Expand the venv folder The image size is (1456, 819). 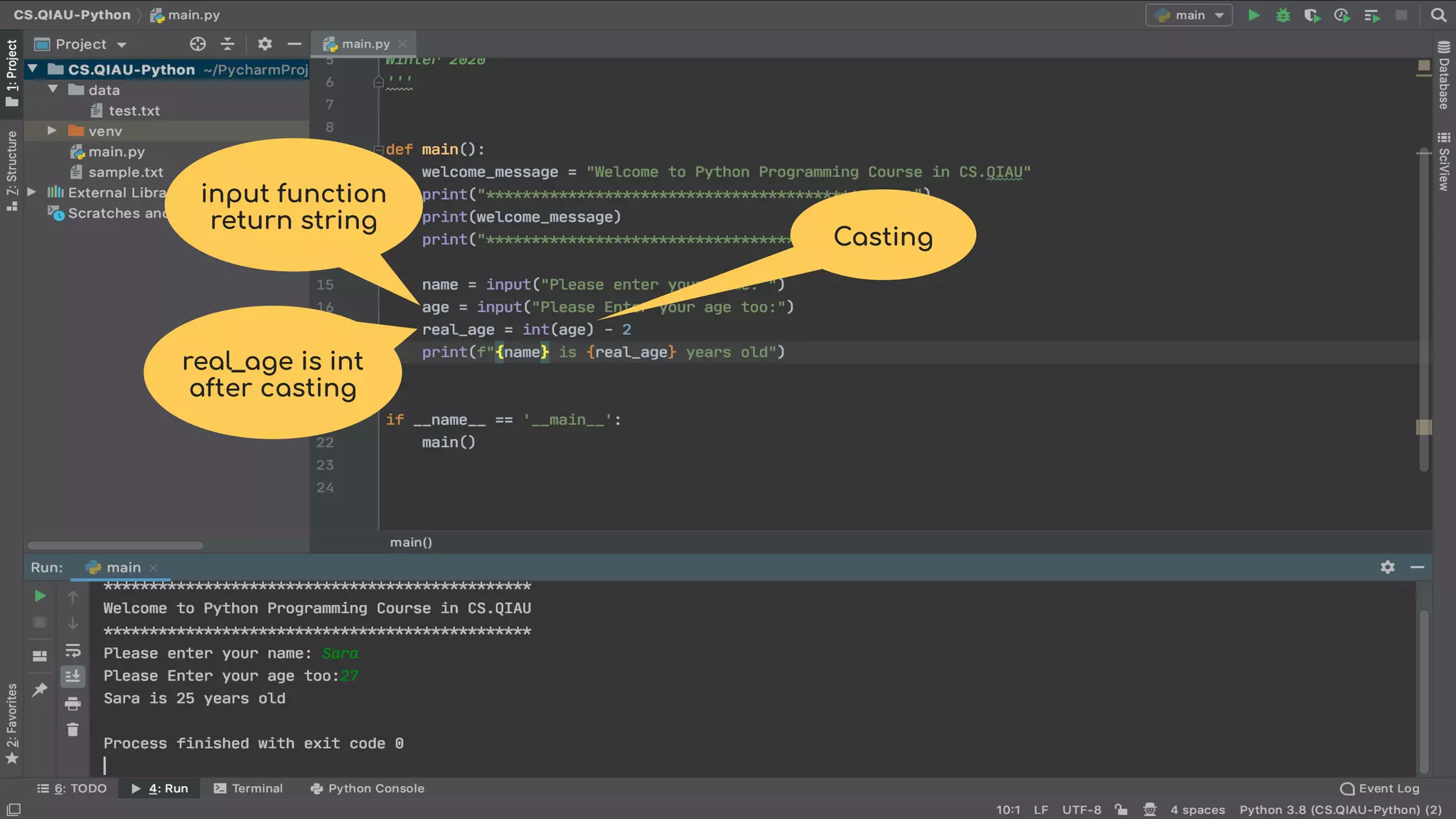click(x=52, y=131)
